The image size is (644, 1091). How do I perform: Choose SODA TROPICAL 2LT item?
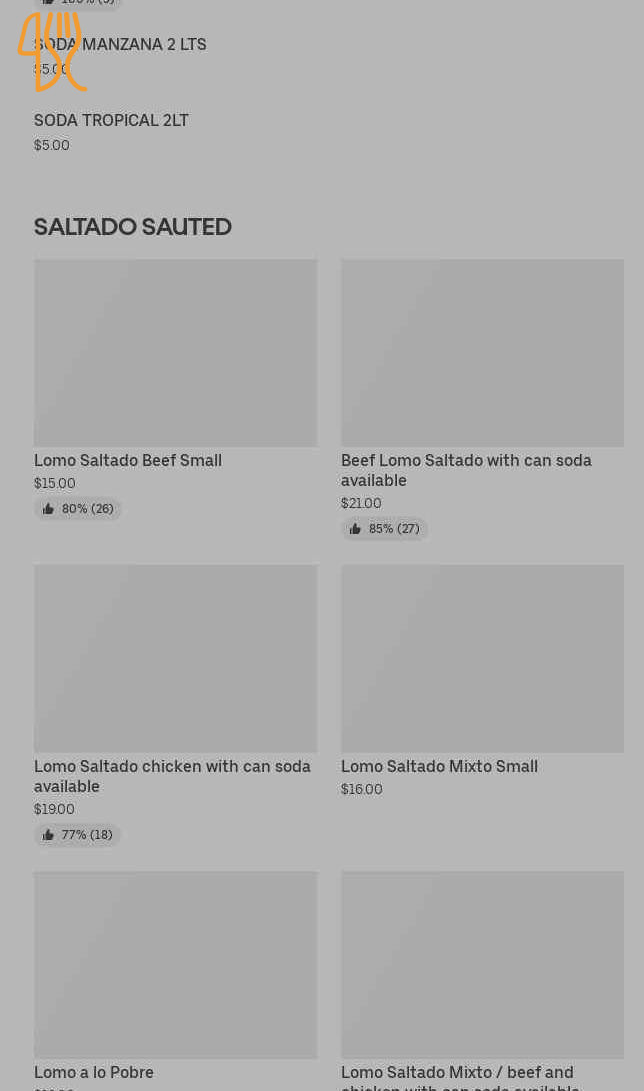[x=111, y=121]
